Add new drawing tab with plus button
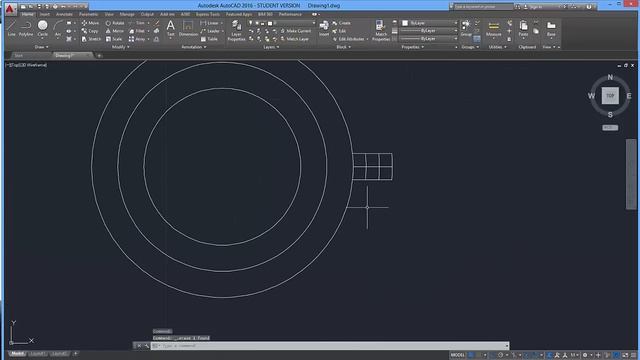The image size is (640, 360). (x=99, y=56)
